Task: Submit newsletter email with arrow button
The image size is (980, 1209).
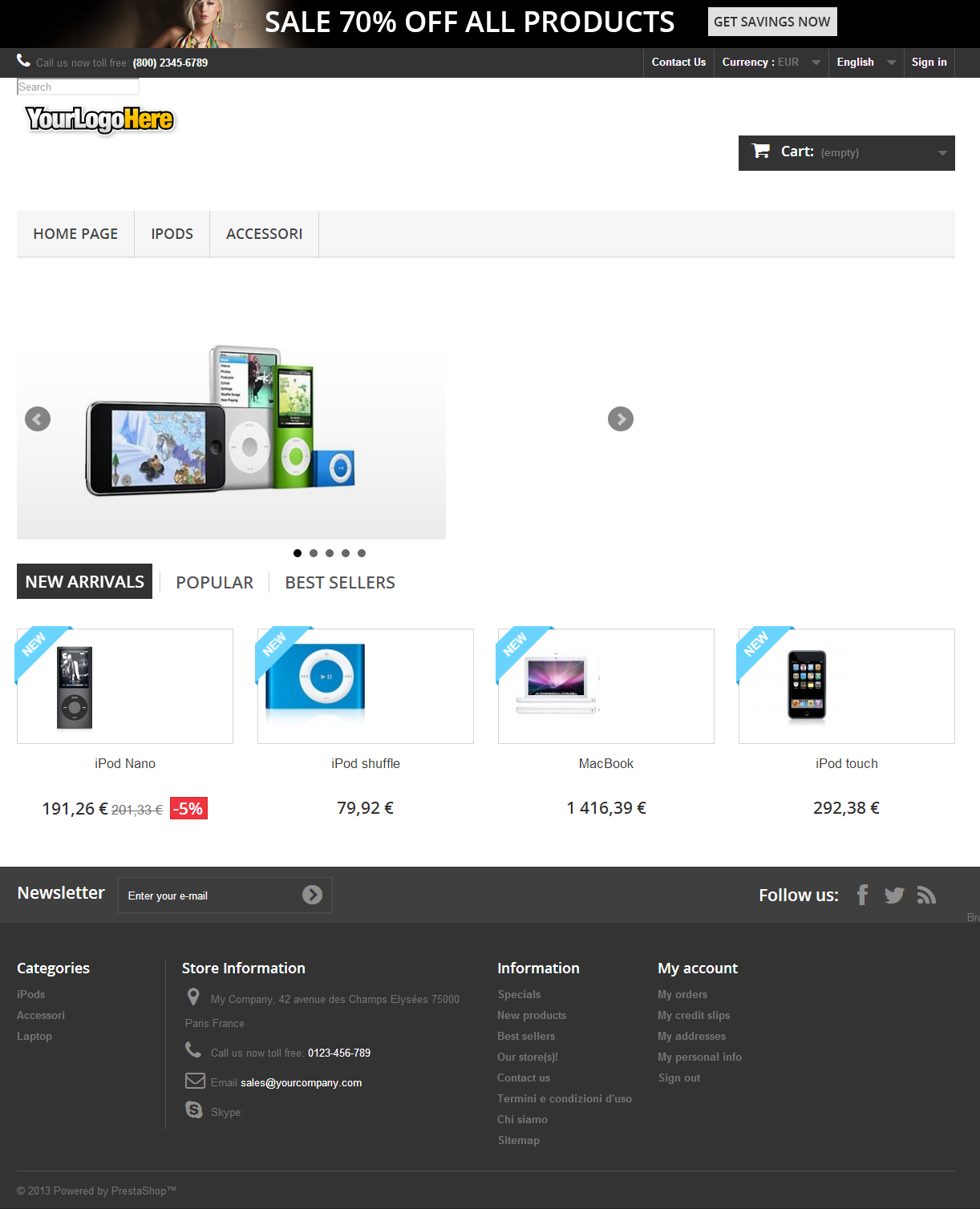Action: (312, 895)
